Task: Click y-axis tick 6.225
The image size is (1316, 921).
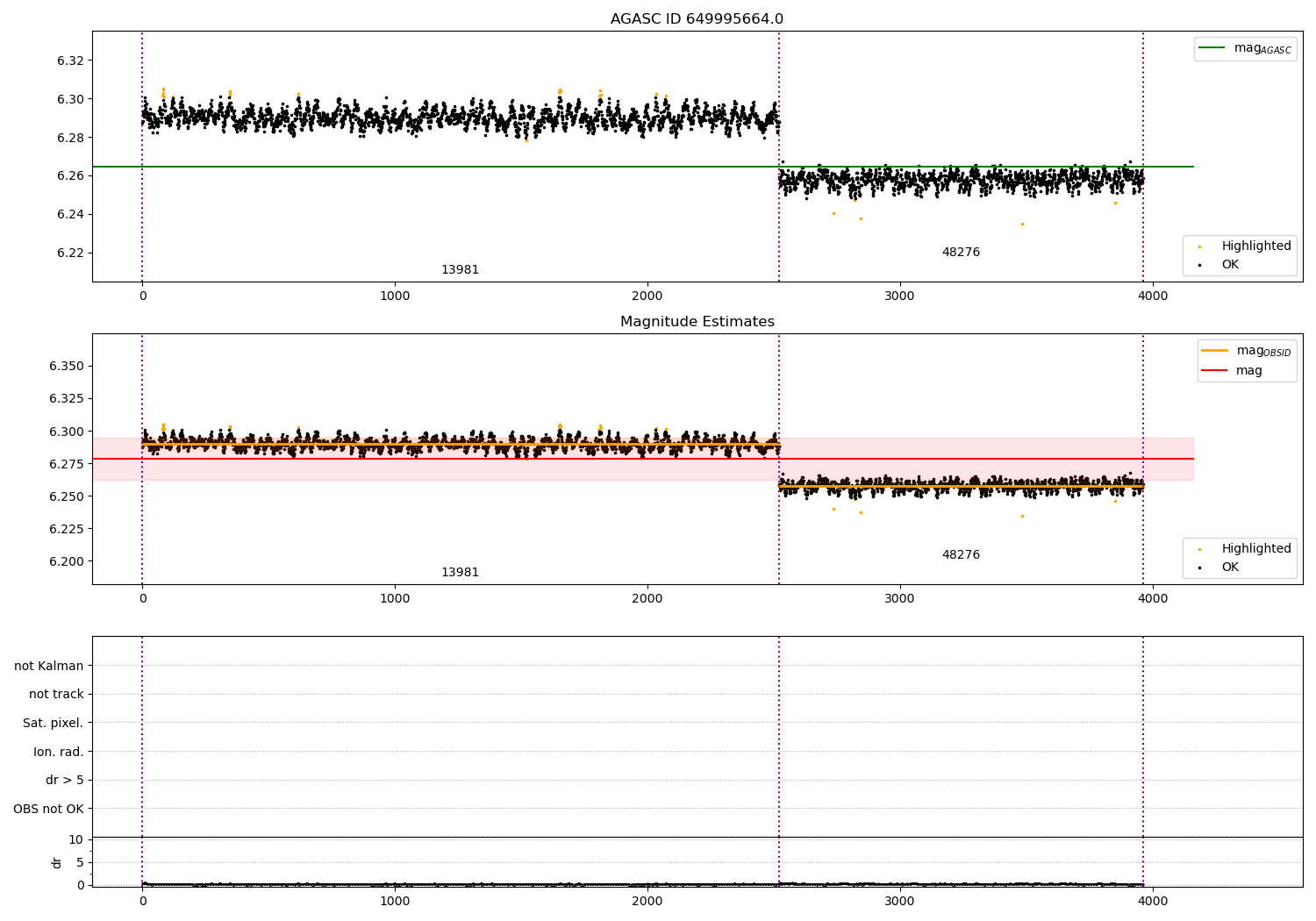Action: (x=67, y=529)
